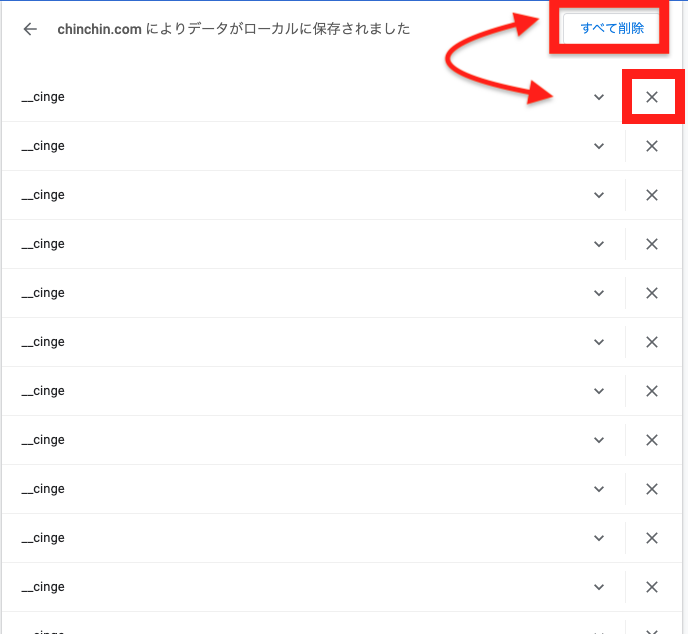Screen dimensions: 688x634
Task: Expand the tenth __cinge row chevron
Action: coord(599,538)
